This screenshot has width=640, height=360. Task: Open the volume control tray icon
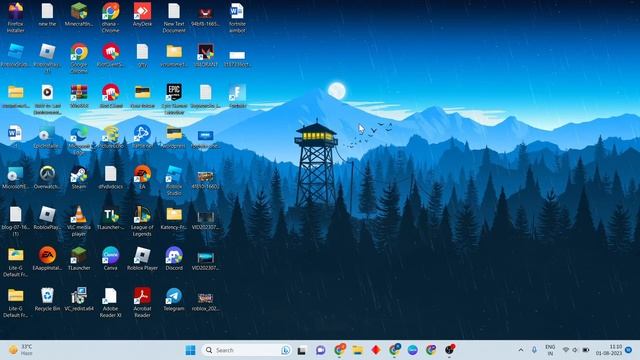[575, 350]
